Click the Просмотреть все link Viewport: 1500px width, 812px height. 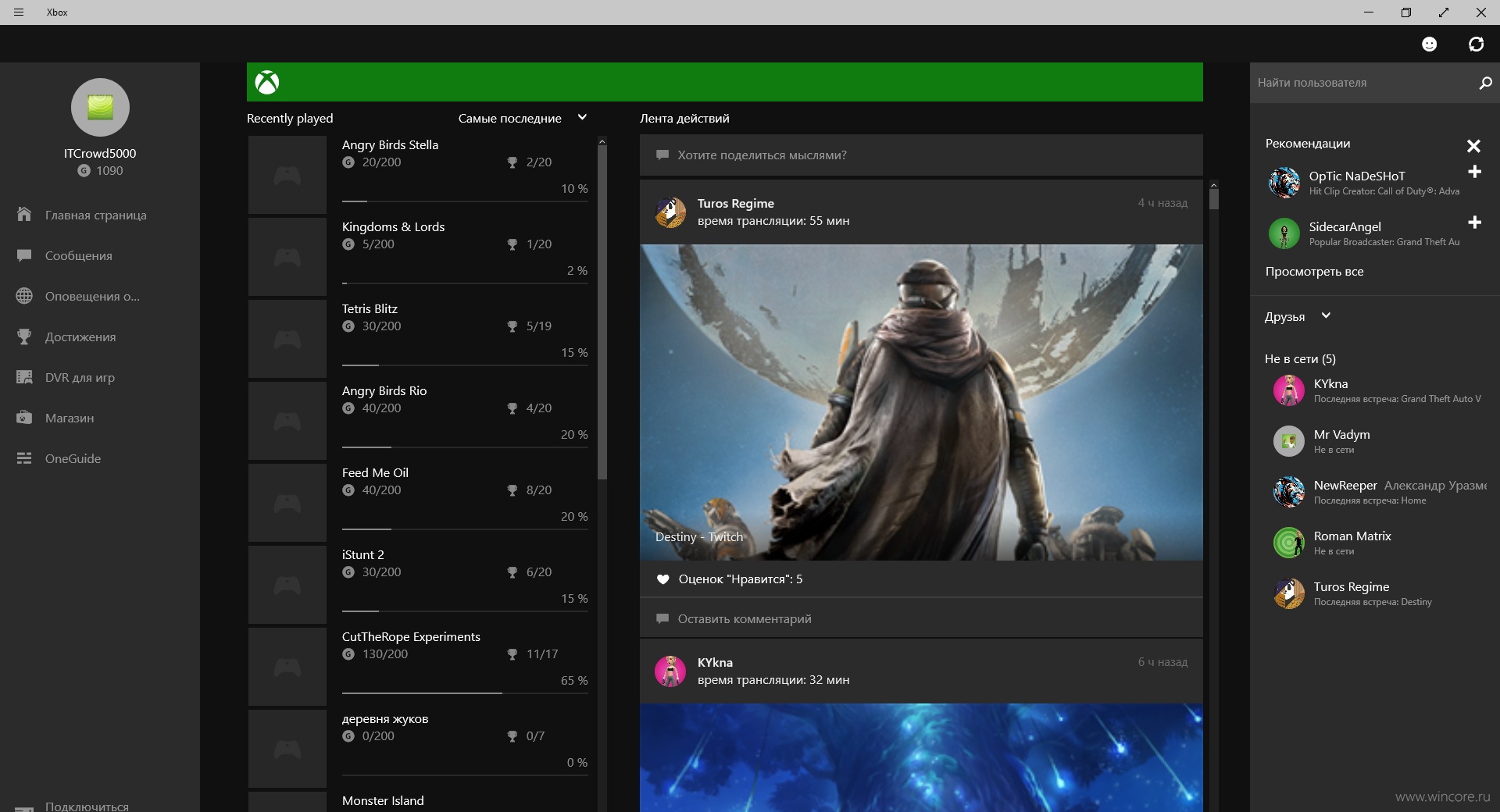point(1314,271)
